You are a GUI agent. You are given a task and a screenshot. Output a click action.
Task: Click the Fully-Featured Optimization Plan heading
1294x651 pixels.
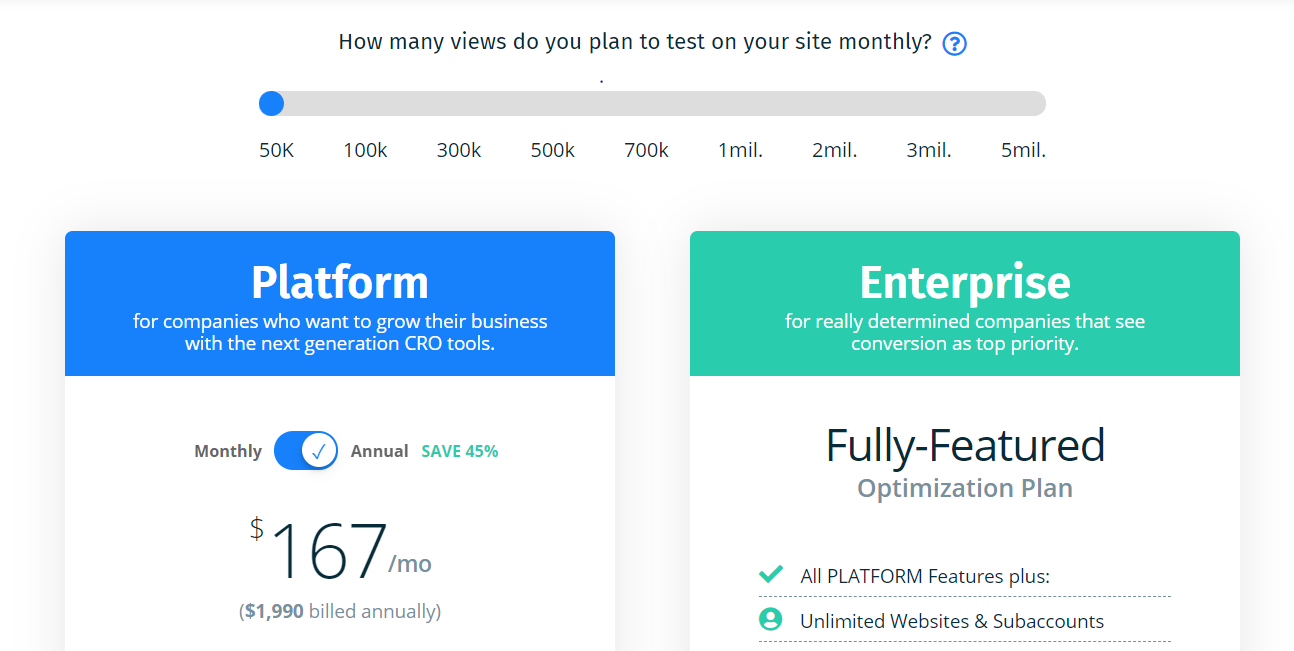(964, 462)
